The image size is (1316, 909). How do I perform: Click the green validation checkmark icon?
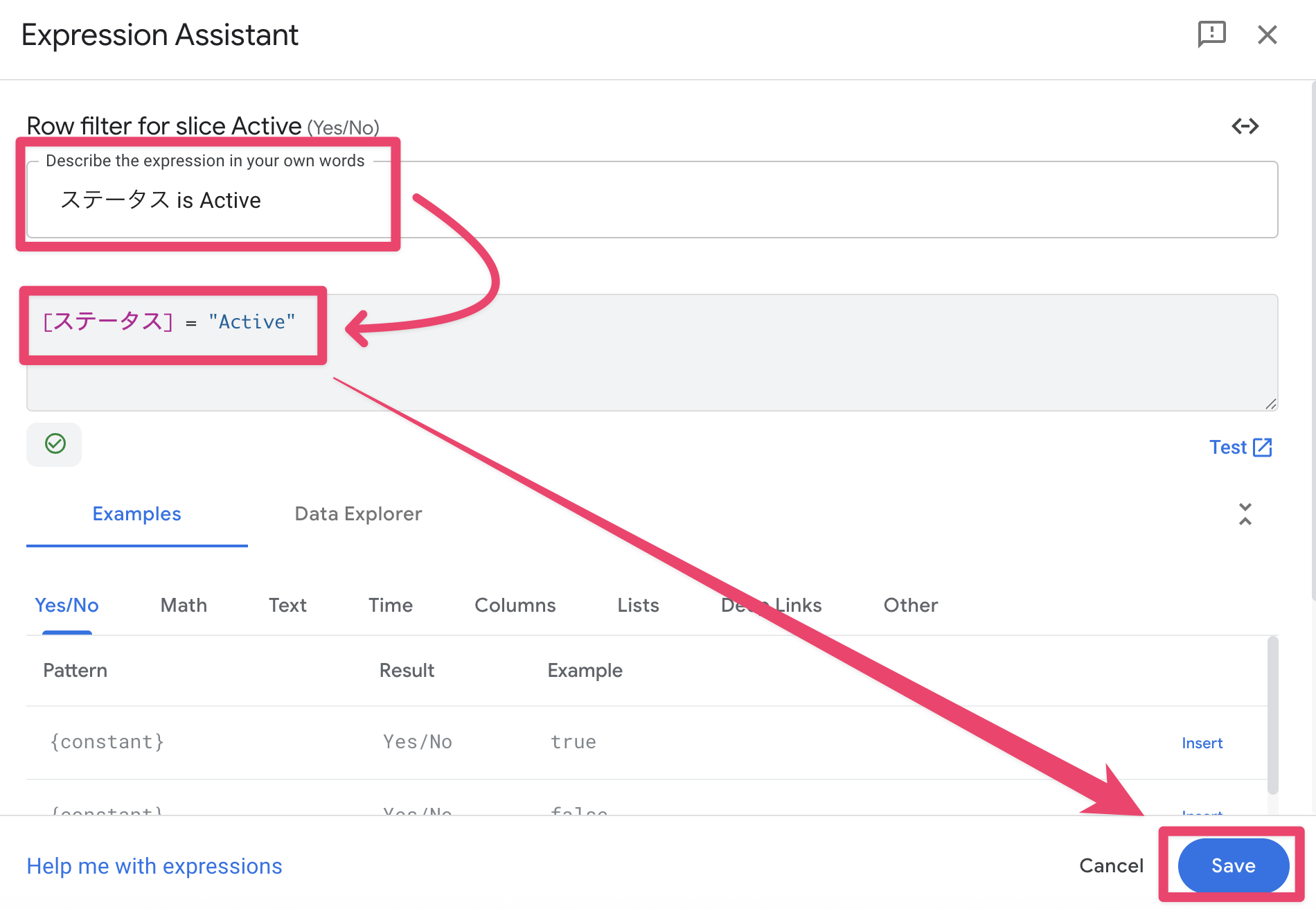click(55, 444)
